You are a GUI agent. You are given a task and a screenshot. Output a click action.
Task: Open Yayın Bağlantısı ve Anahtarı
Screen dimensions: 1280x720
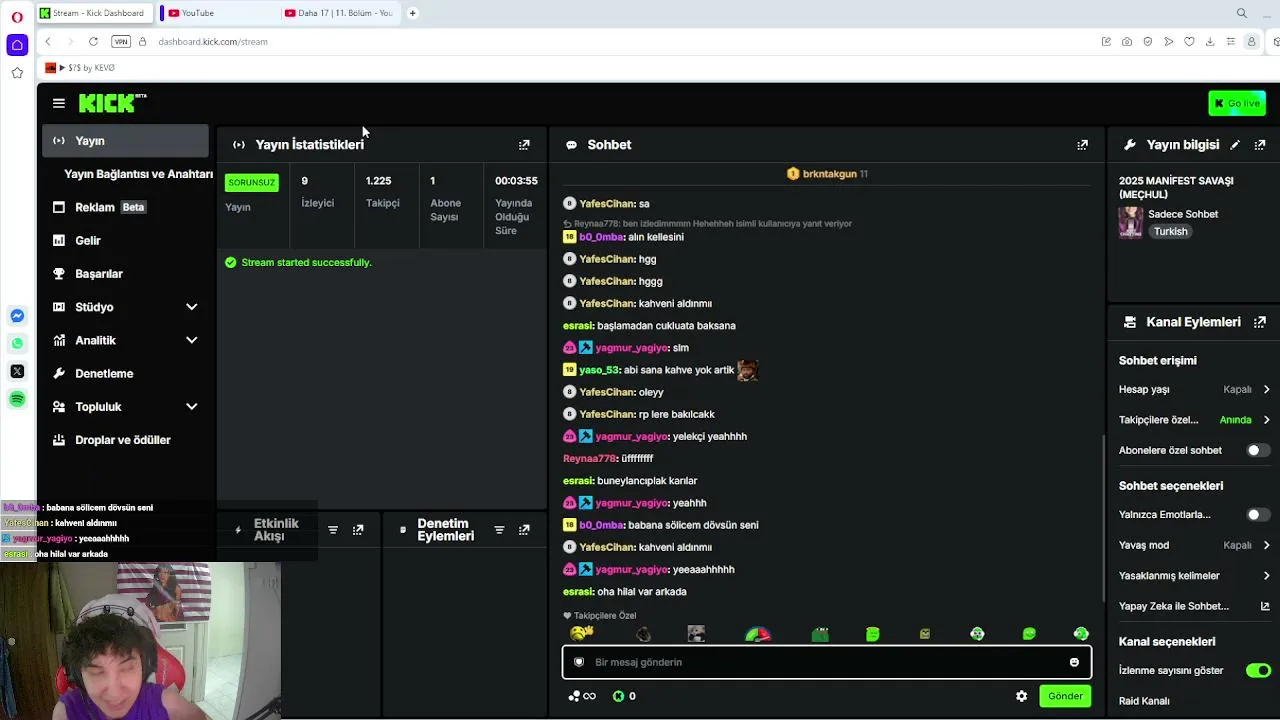[x=138, y=174]
